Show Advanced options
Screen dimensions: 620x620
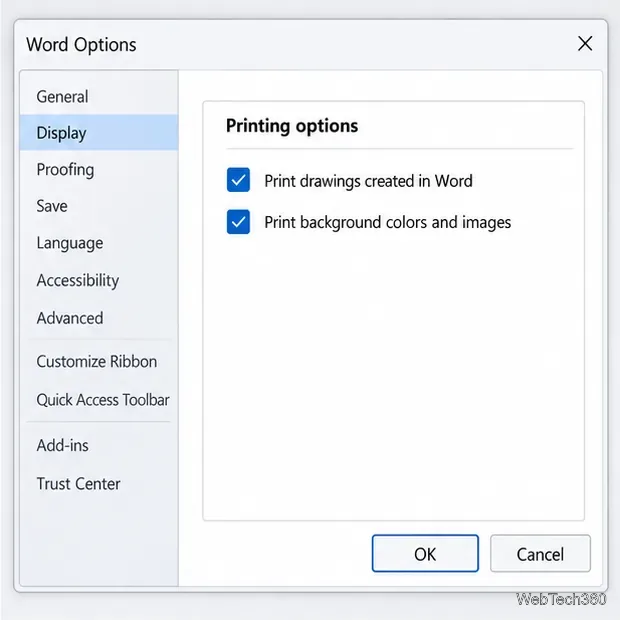(99, 318)
